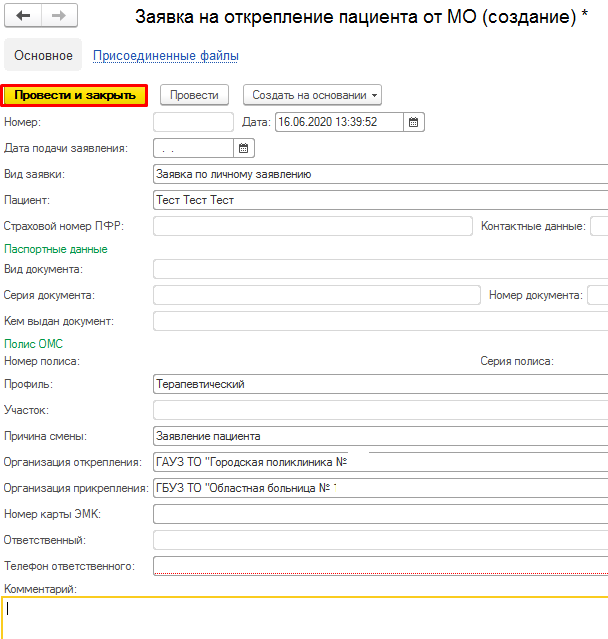Expand the Создать на основании dropdown
Screen dimensions: 608x639
click(312, 95)
